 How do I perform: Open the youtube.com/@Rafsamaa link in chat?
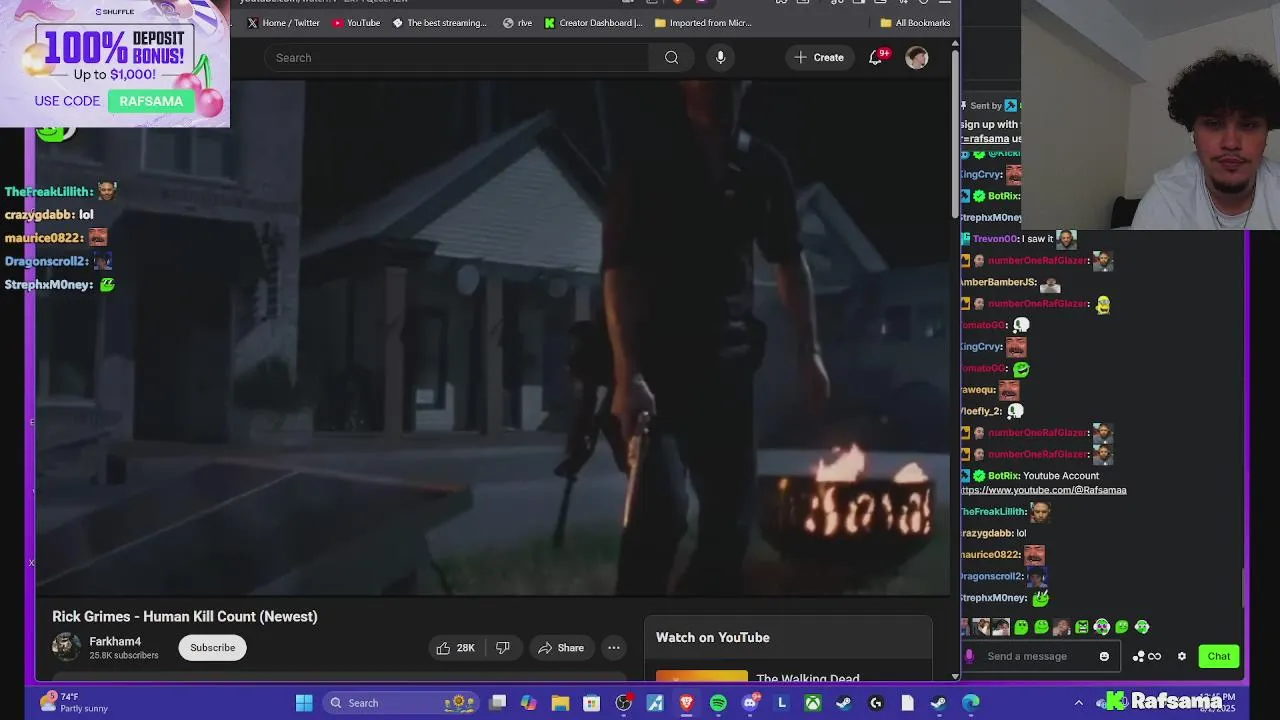(1044, 490)
